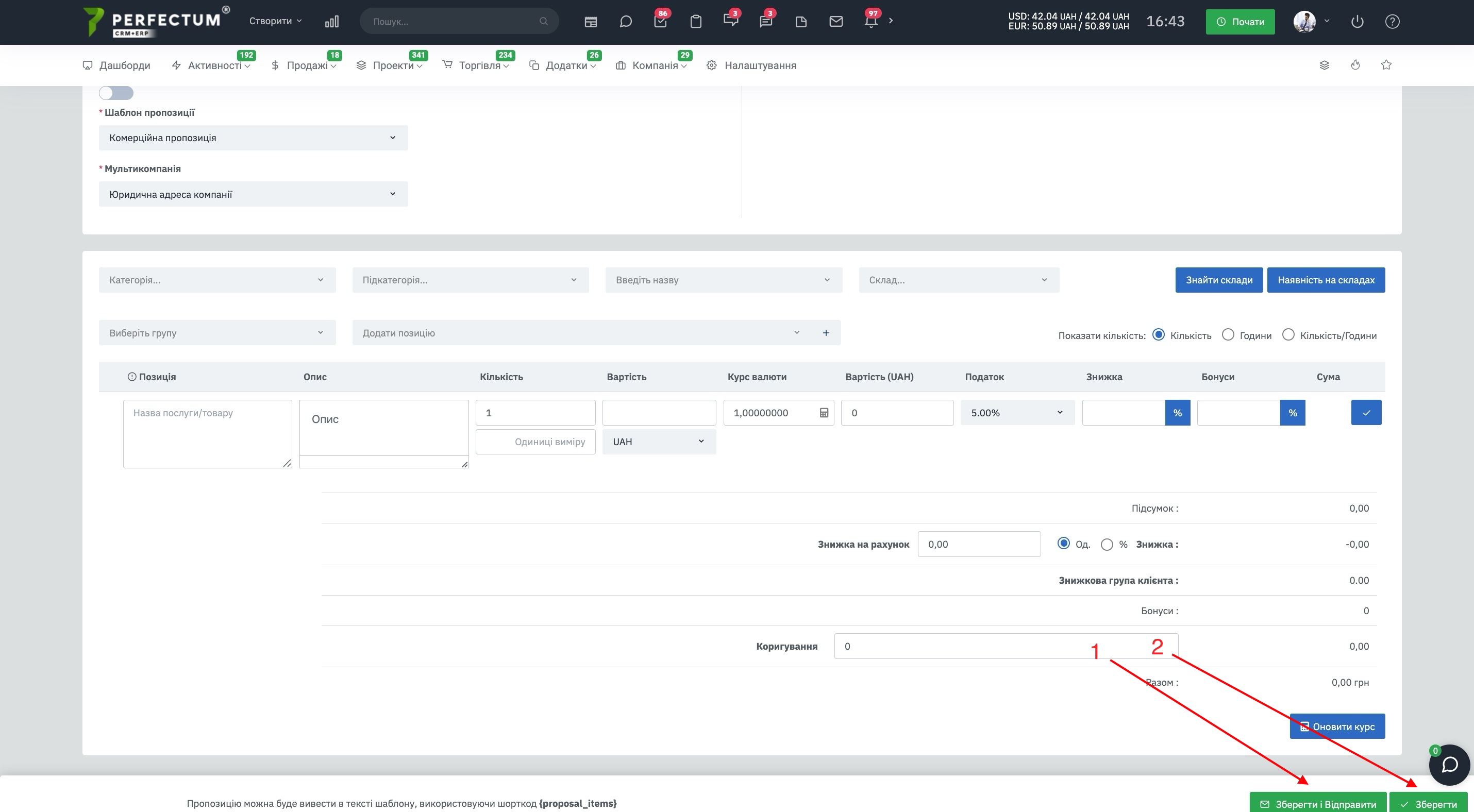Open the statistics bar chart icon

(x=332, y=22)
